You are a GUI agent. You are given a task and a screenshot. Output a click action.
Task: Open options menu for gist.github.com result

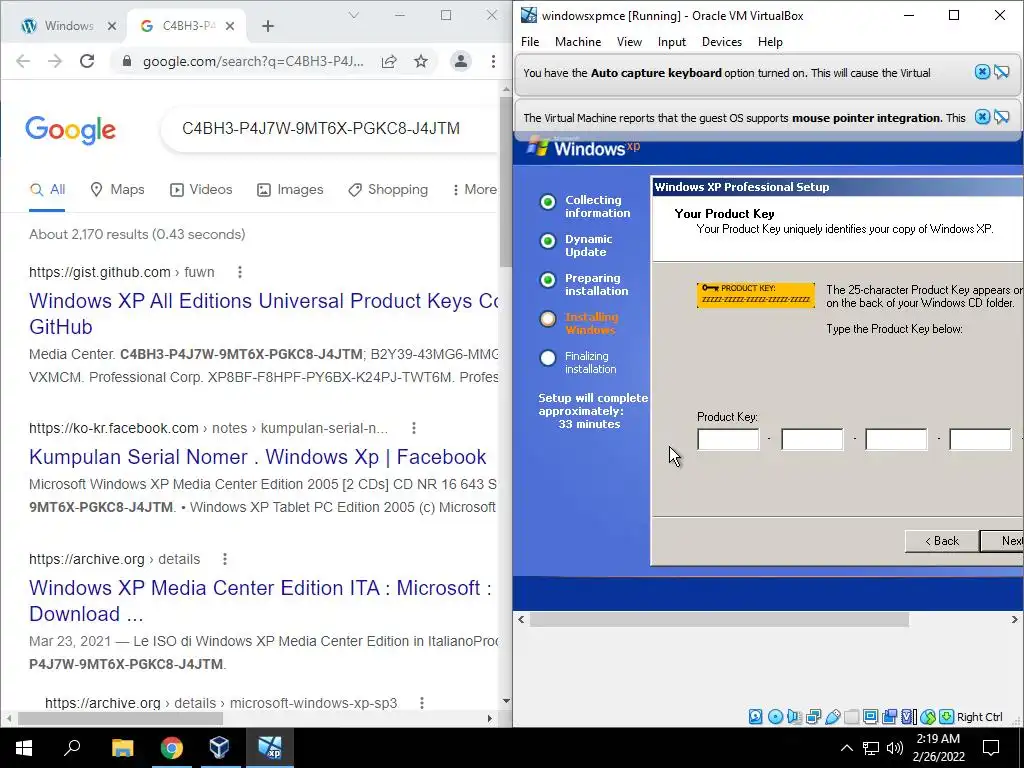tap(240, 272)
